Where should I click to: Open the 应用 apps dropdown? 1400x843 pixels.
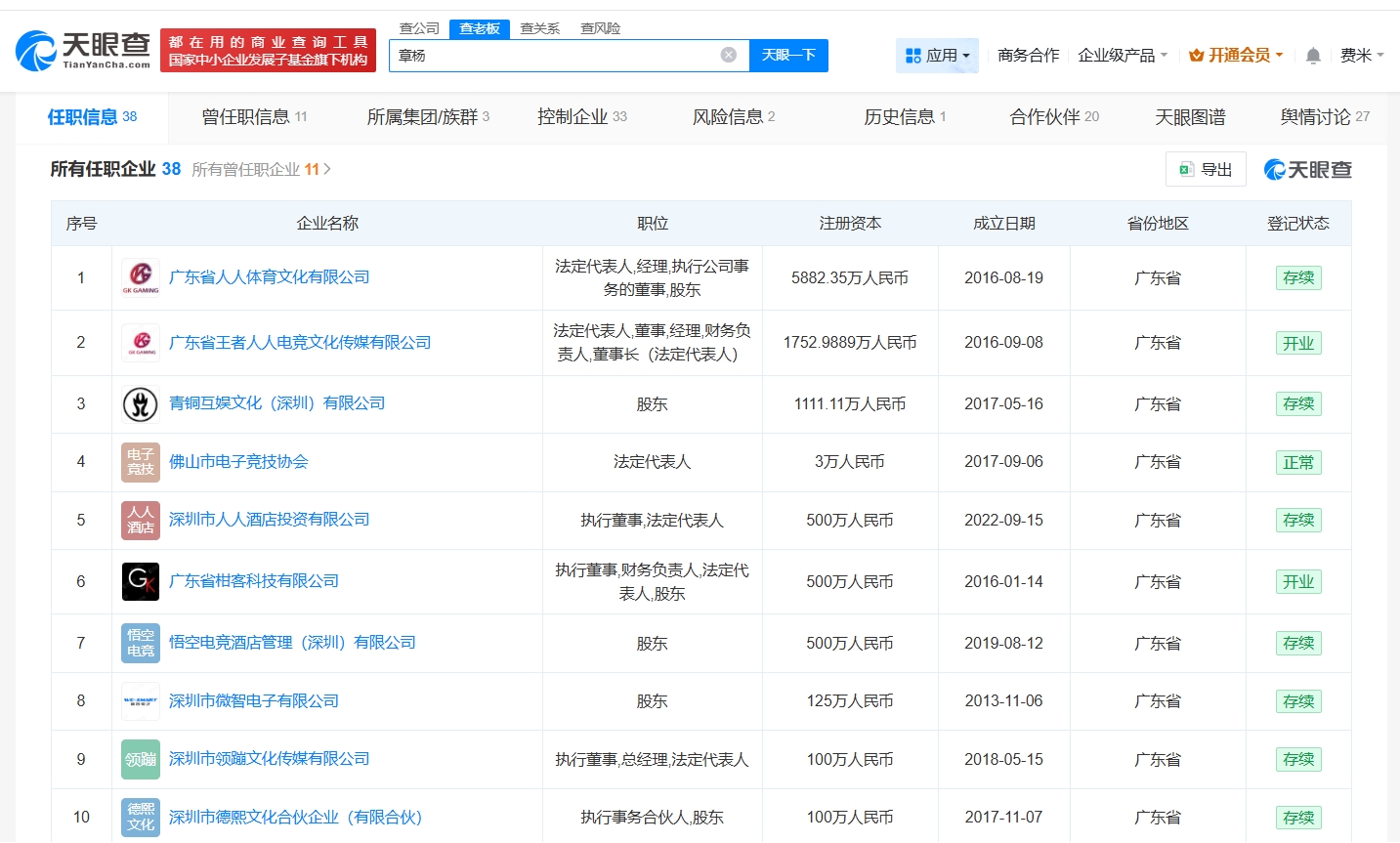click(x=938, y=56)
